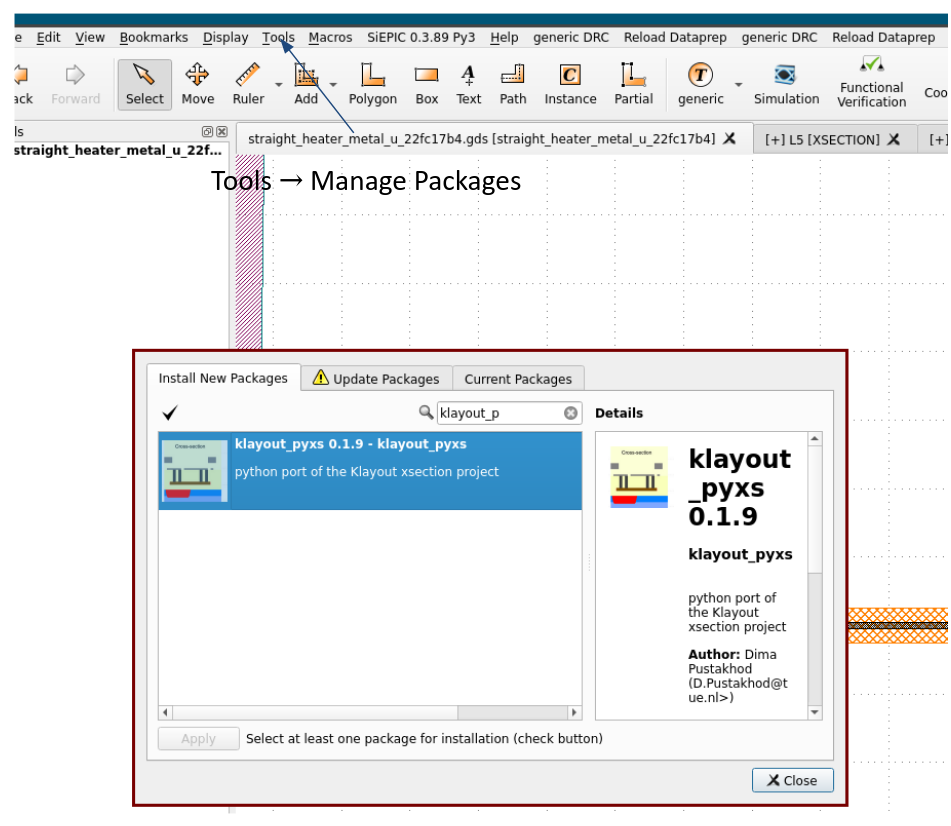Select the Path tool
951x826 pixels.
coord(512,84)
